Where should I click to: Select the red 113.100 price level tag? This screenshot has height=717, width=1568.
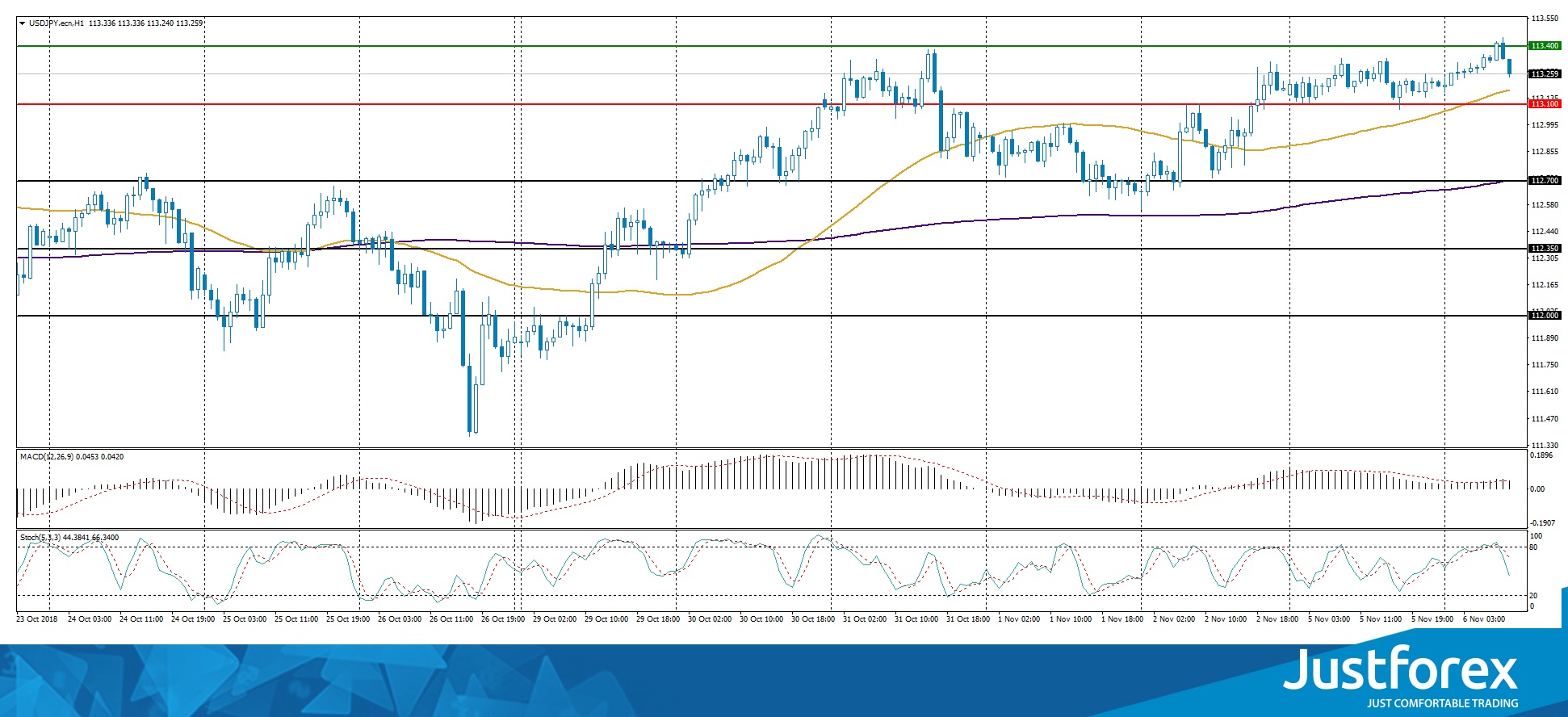click(1545, 104)
